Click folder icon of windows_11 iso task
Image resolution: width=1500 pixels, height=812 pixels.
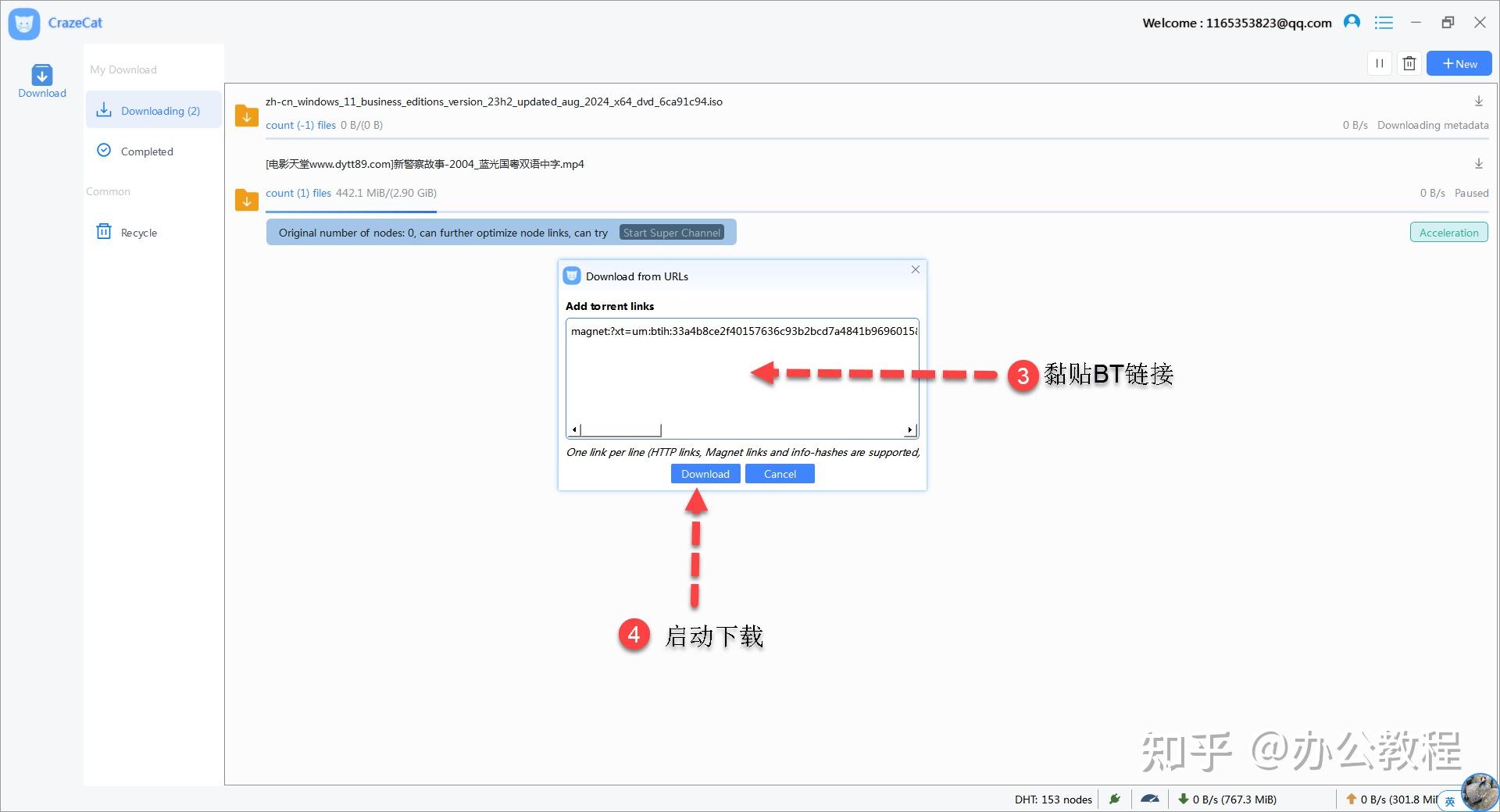click(x=247, y=116)
